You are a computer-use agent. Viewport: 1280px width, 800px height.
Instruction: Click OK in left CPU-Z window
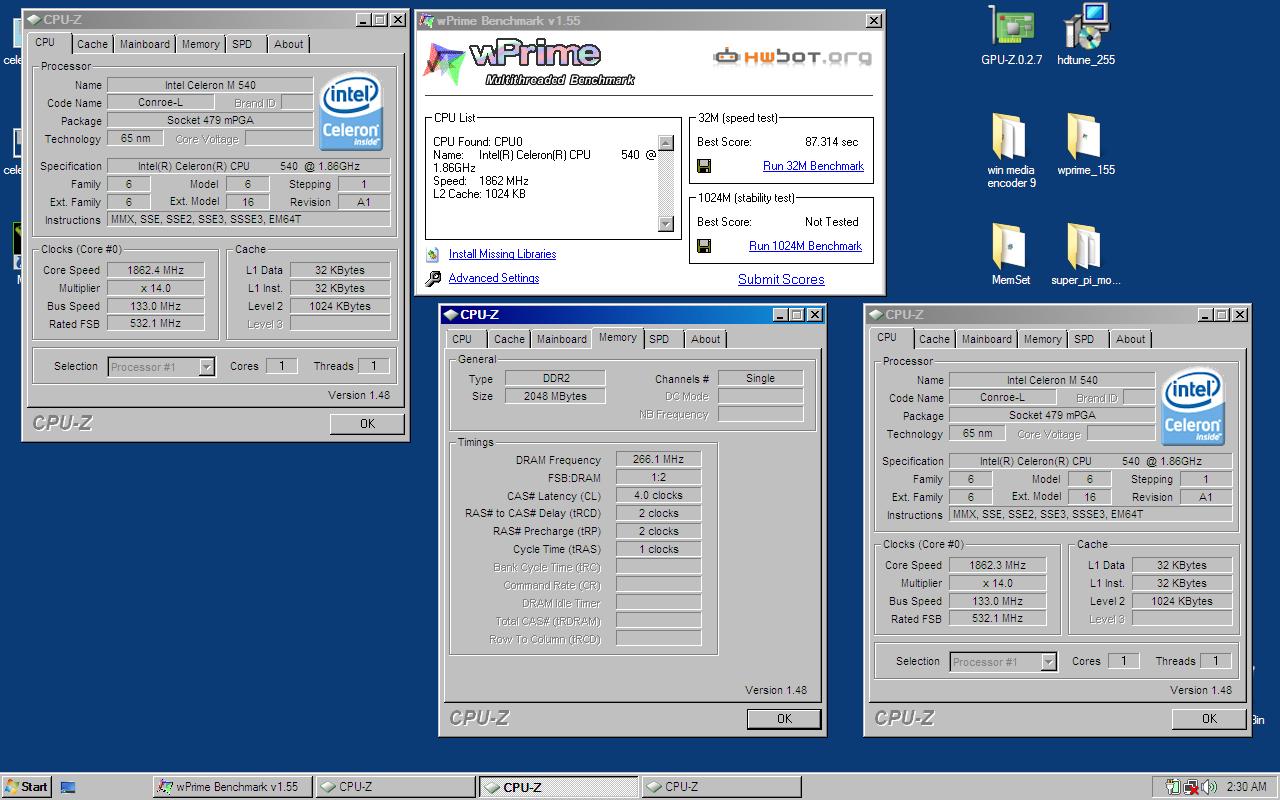click(x=367, y=424)
